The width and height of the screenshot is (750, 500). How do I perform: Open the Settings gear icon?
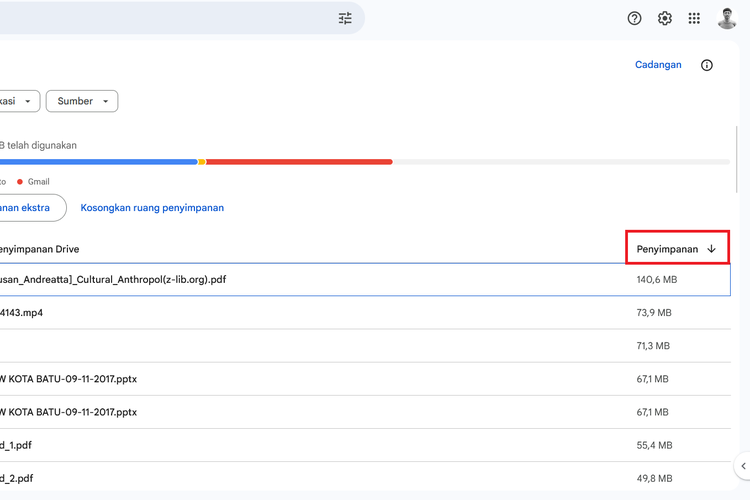pyautogui.click(x=665, y=18)
